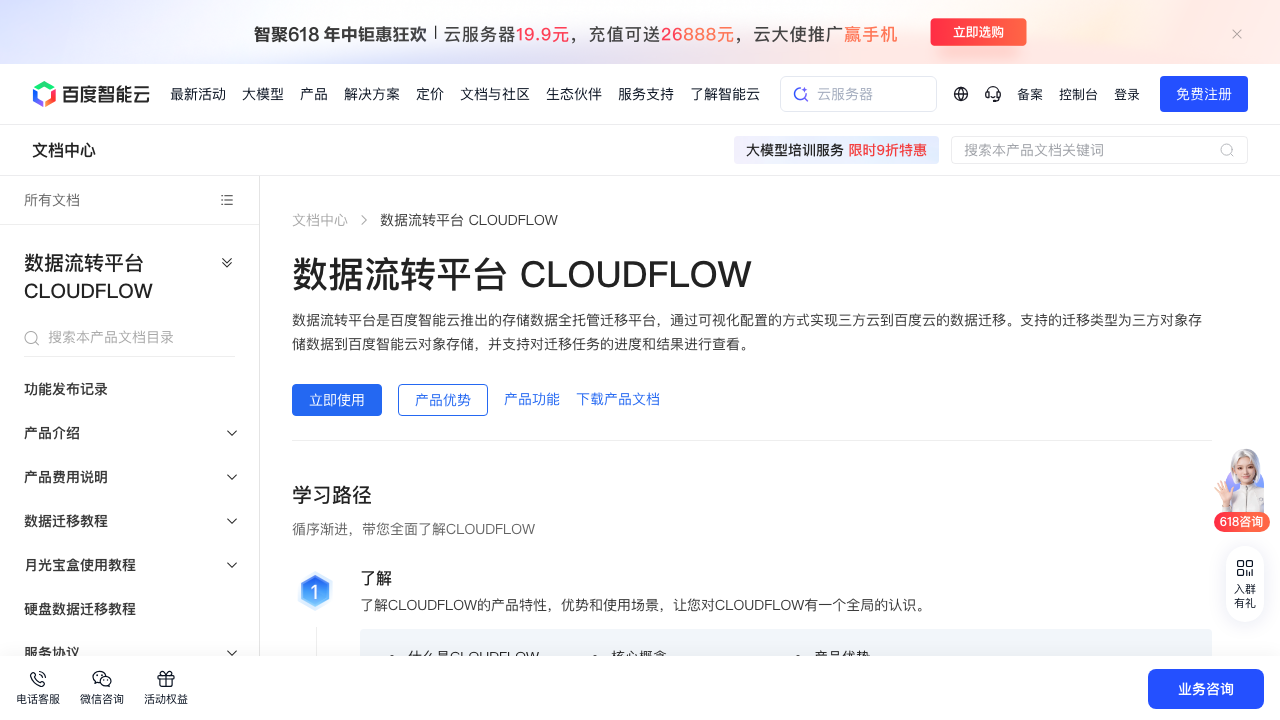The image size is (1280, 720).
Task: Click the 学习路径 heading
Action: [x=332, y=495]
